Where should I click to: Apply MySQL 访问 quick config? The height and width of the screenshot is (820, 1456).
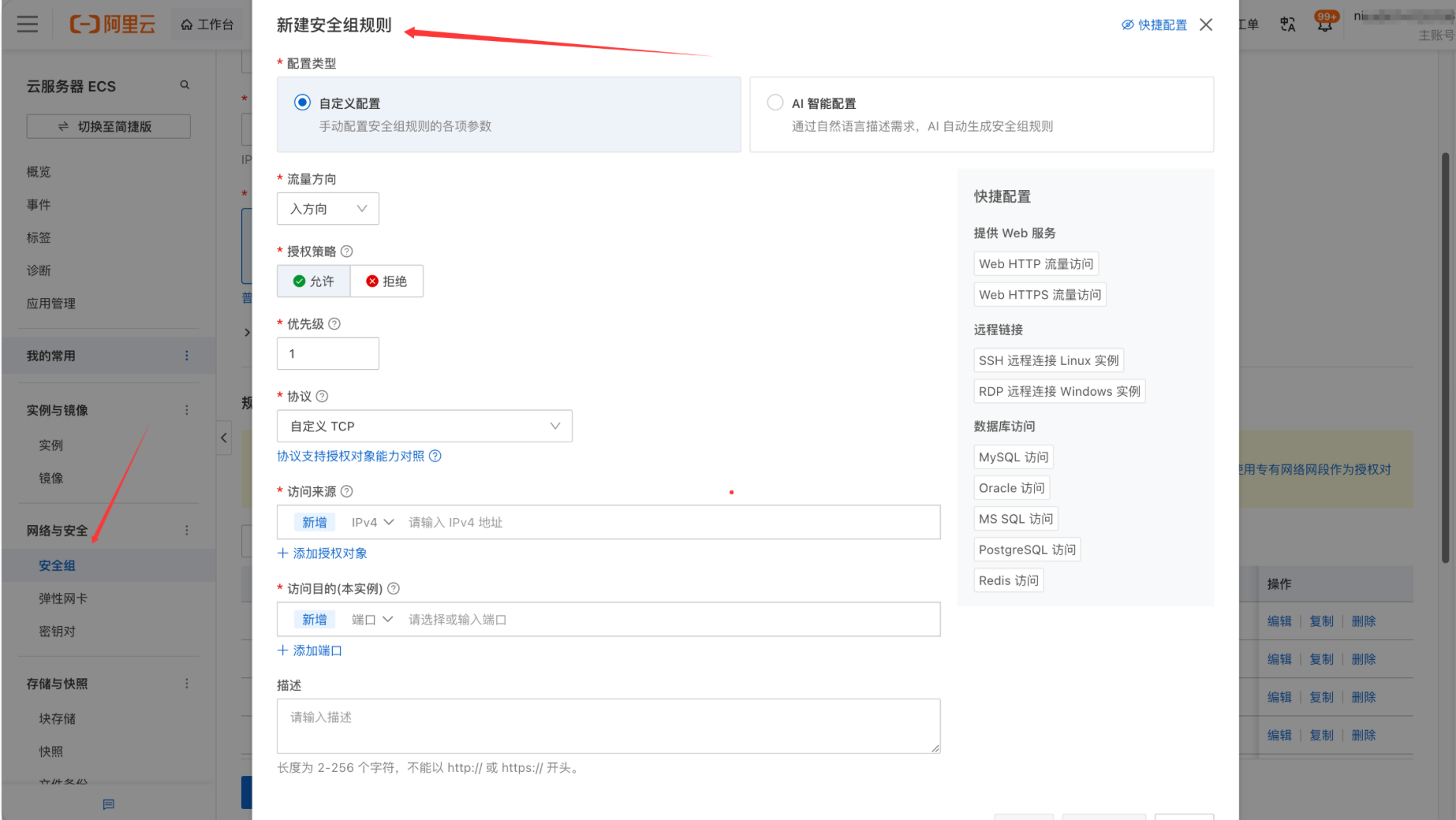[x=1014, y=457]
